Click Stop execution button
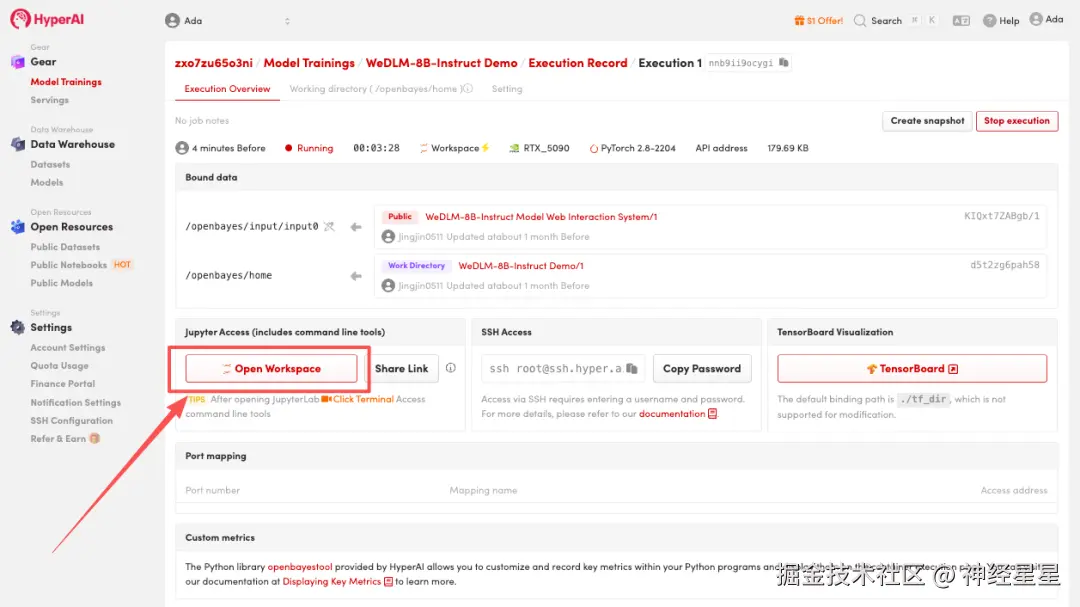This screenshot has height=607, width=1080. coord(1017,121)
